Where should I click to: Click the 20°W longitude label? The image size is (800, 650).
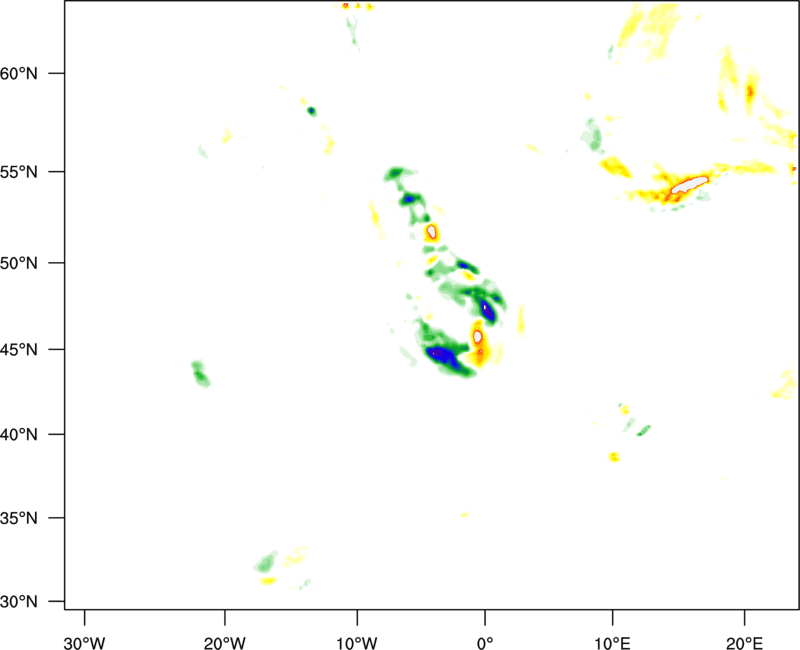point(224,643)
